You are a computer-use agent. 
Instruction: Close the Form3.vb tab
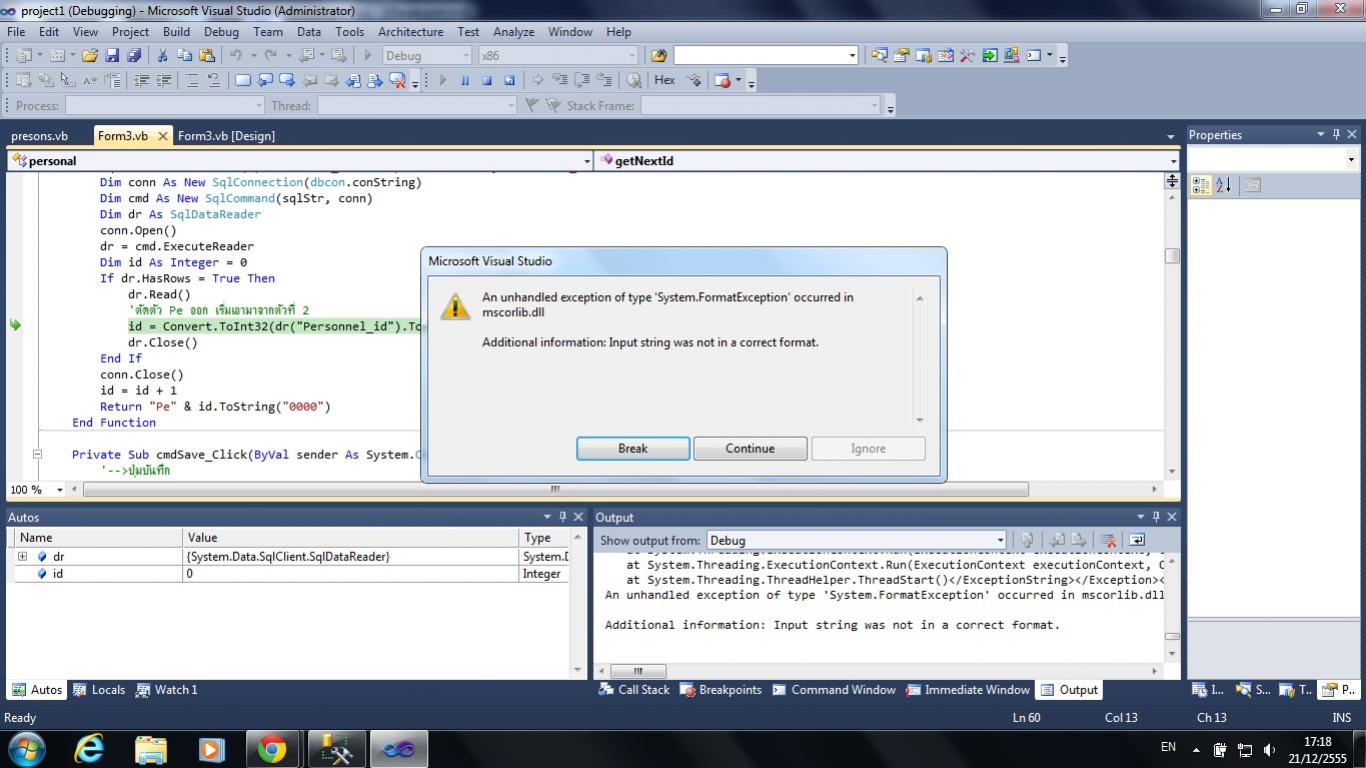pyautogui.click(x=162, y=136)
